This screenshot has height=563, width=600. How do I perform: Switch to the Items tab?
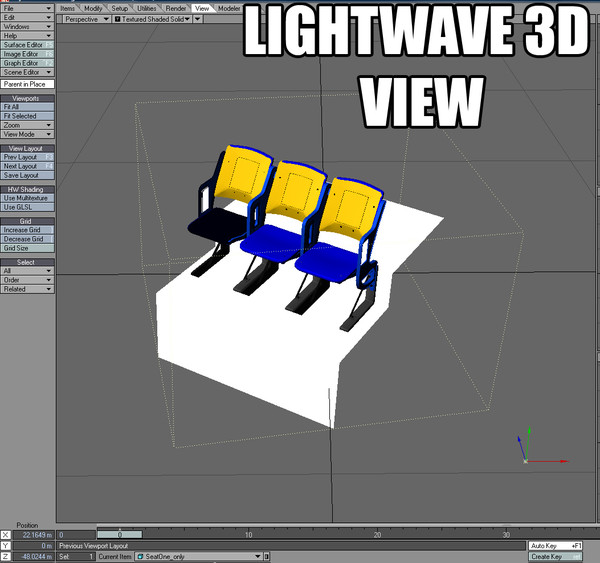coord(68,8)
